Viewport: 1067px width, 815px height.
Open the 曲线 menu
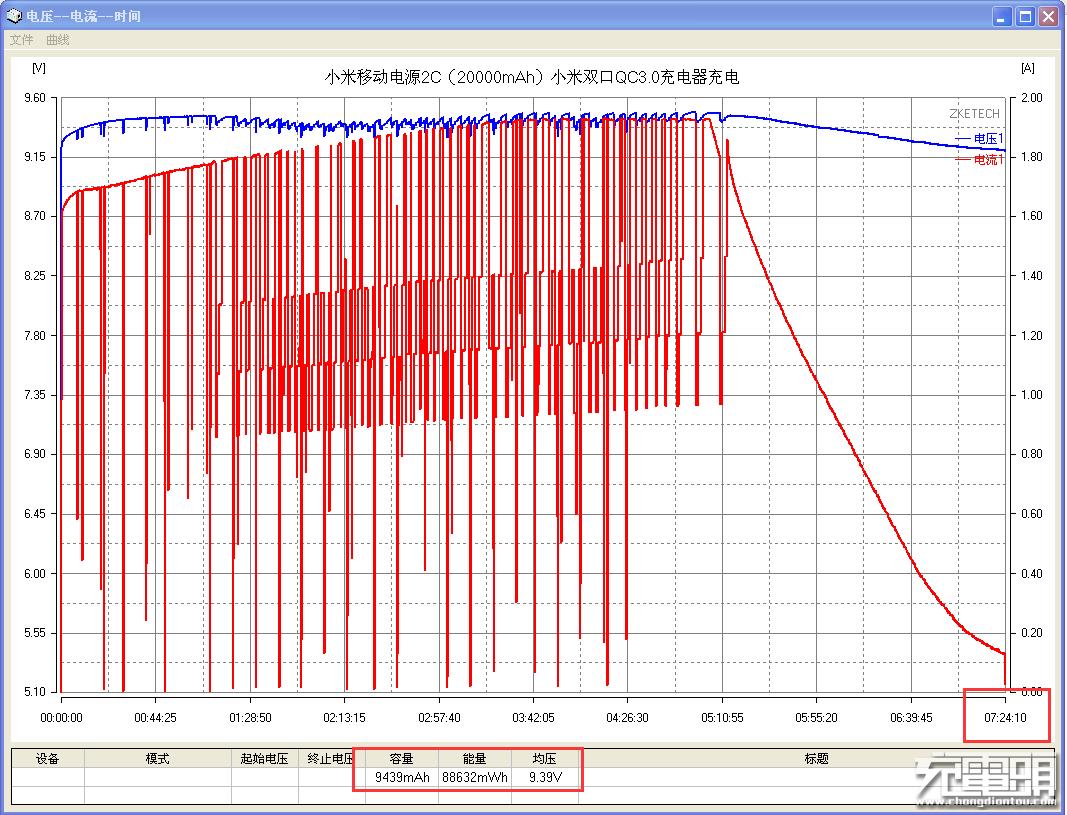(x=58, y=40)
